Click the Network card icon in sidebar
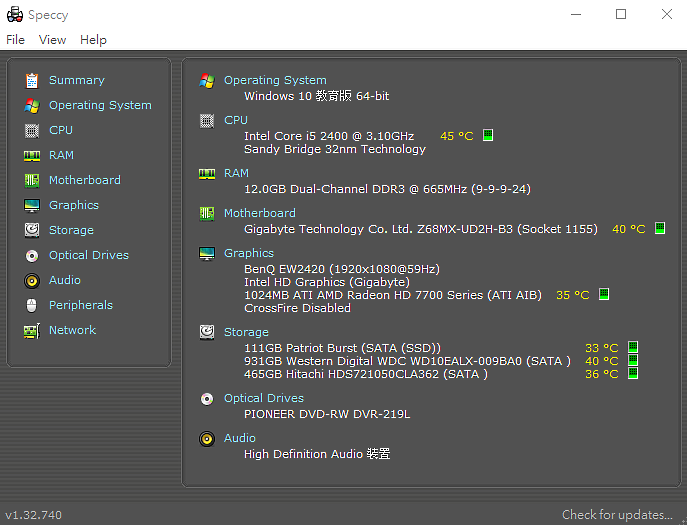Viewport: 687px width, 525px height. [x=32, y=330]
